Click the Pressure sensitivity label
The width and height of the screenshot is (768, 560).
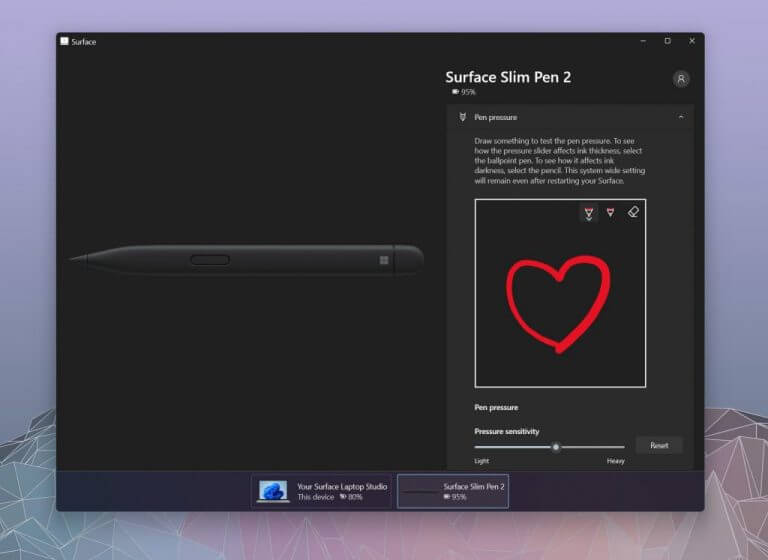[506, 432]
